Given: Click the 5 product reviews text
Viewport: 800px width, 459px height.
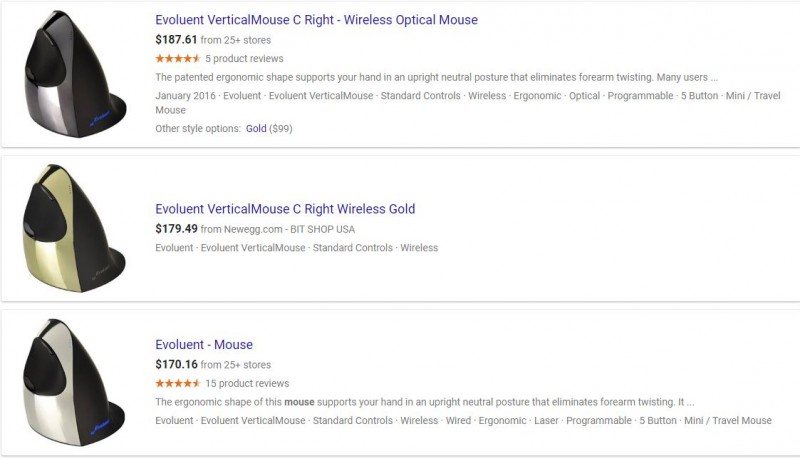Looking at the screenshot, I should click(x=244, y=59).
